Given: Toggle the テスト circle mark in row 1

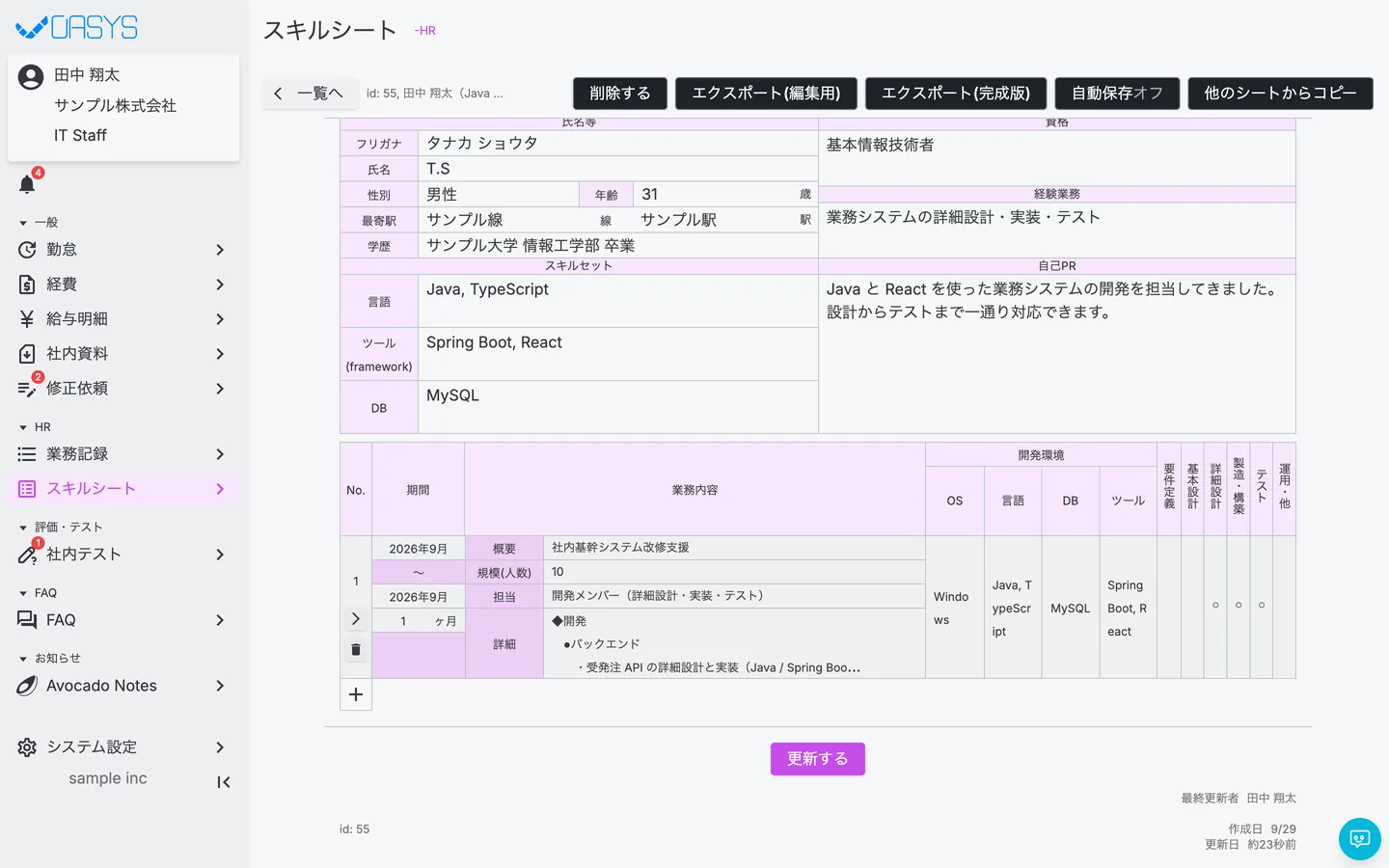Looking at the screenshot, I should 1262,606.
